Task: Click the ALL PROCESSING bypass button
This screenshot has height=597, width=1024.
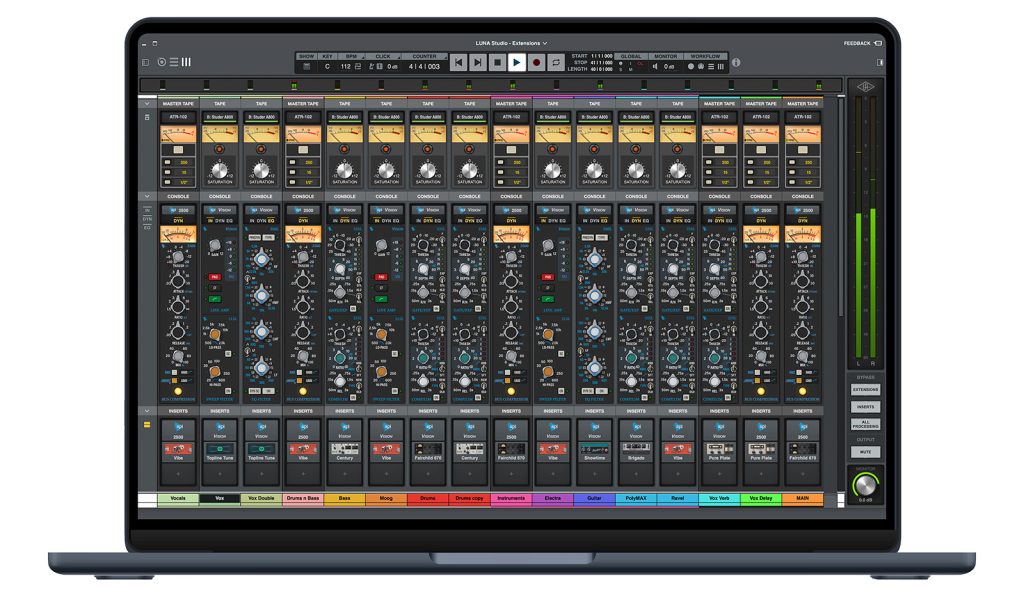Action: 865,424
